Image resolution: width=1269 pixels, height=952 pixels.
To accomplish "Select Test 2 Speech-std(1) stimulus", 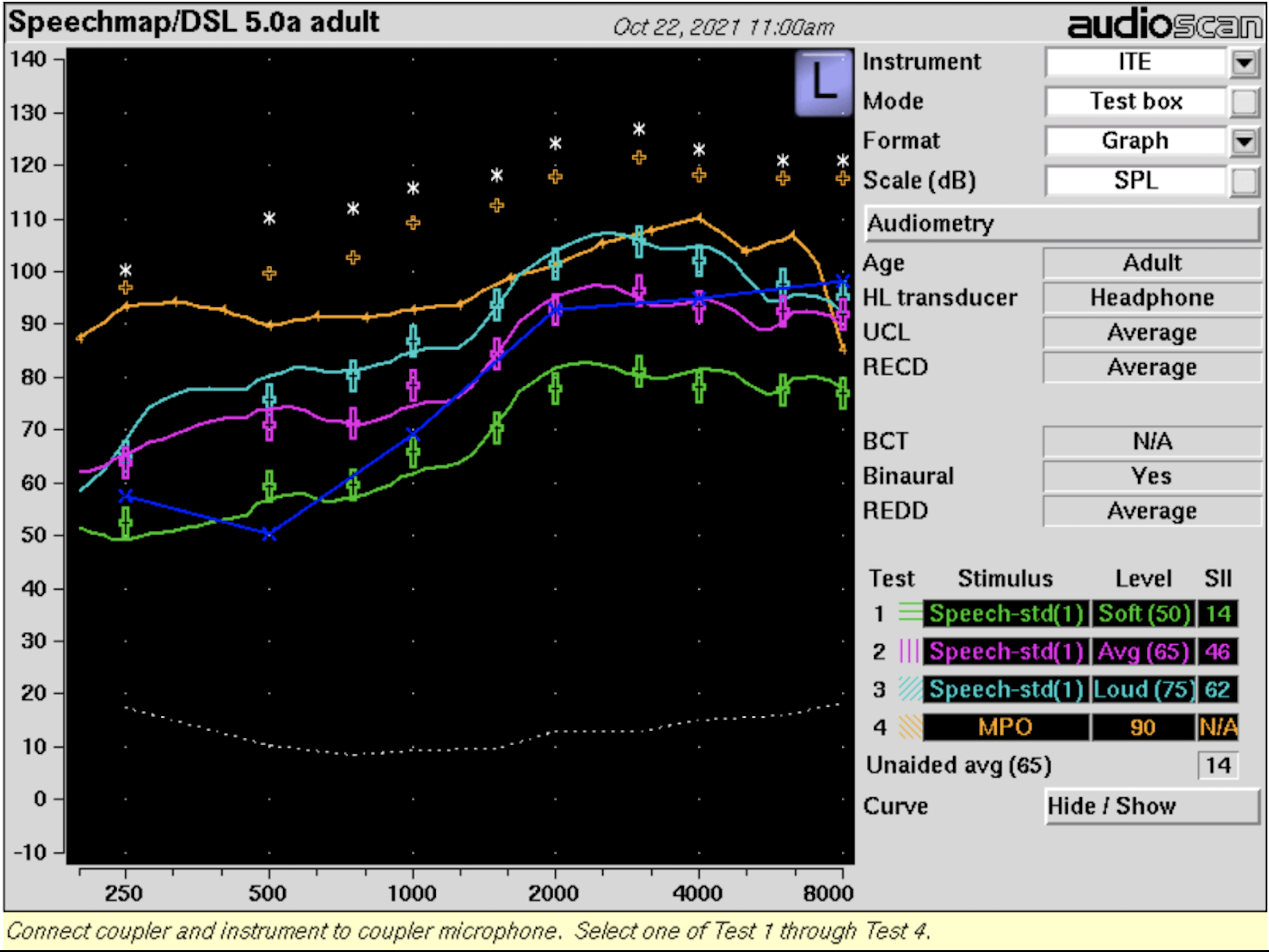I will coord(1006,652).
